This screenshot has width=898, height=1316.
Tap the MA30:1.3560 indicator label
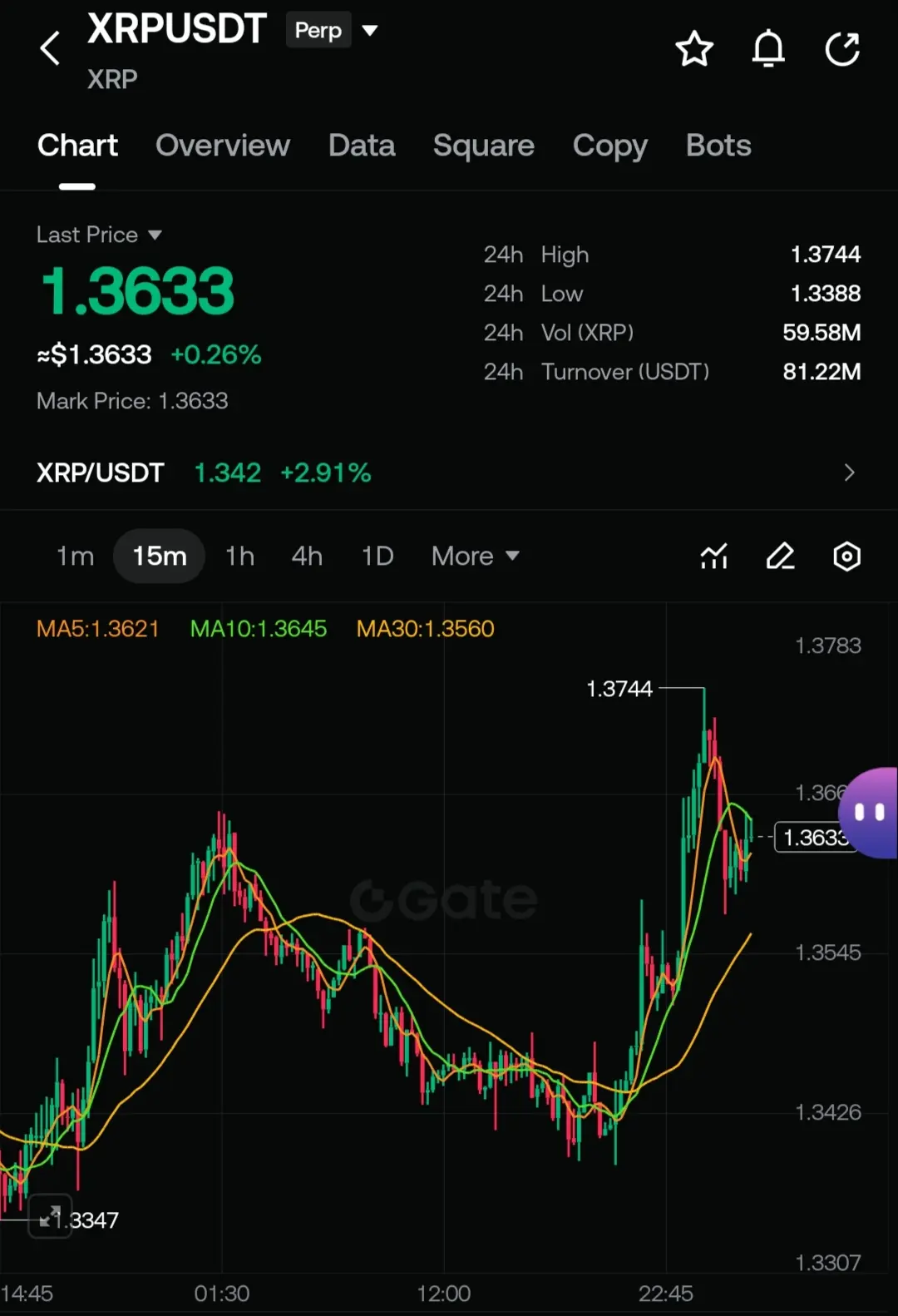coord(426,629)
